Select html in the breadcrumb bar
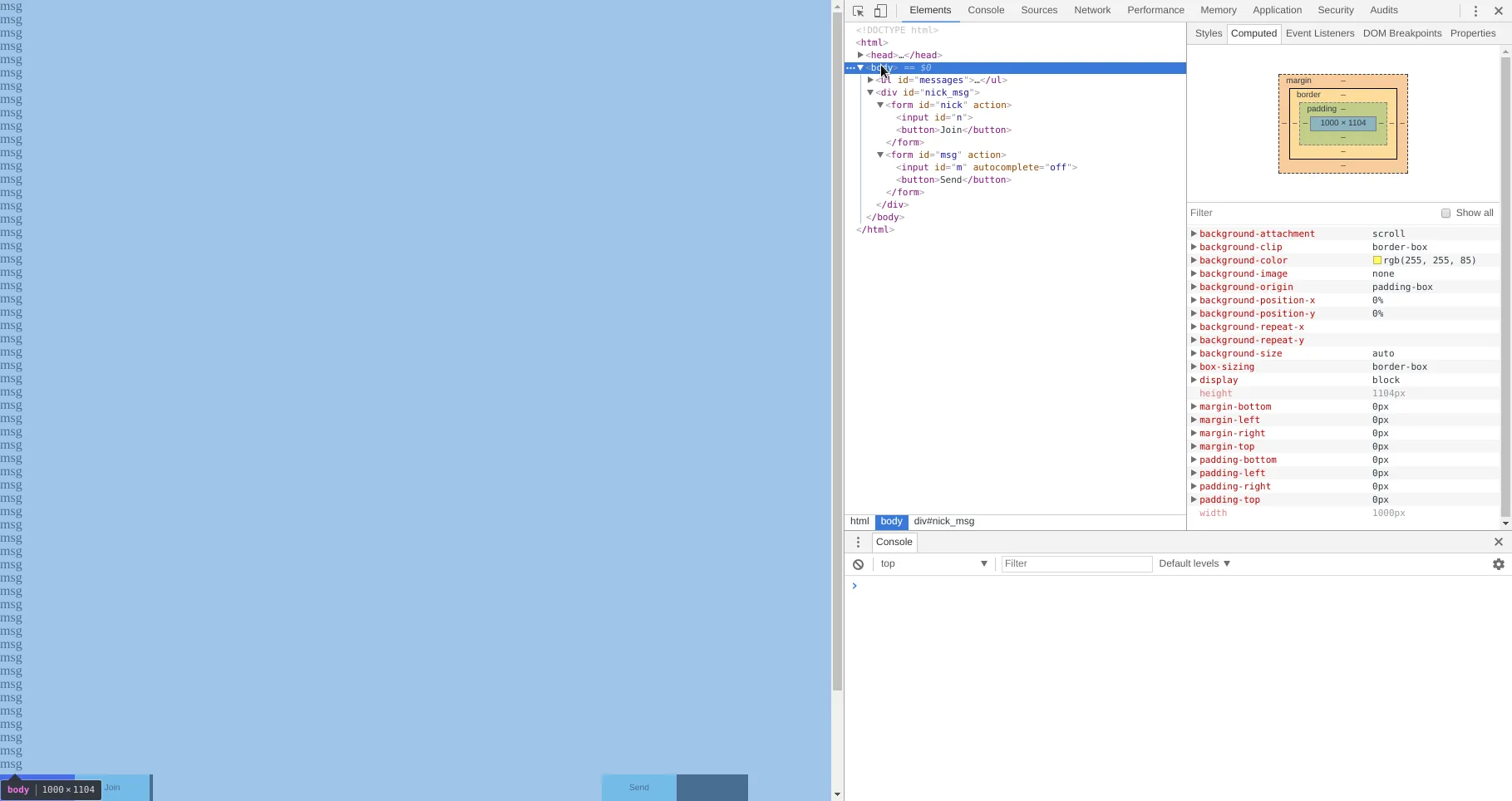Viewport: 1512px width, 801px height. [859, 522]
